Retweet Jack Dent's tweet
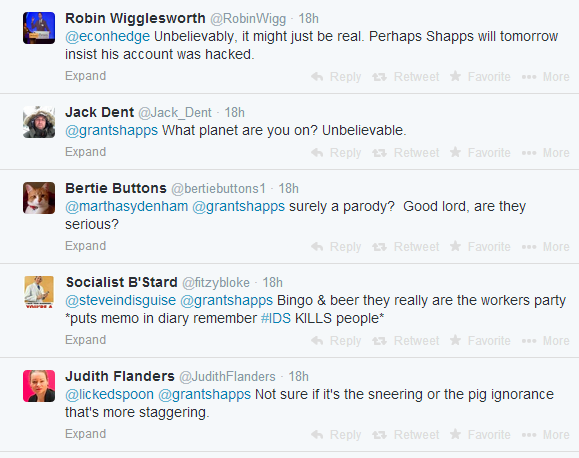Viewport: 579px width, 458px height. [405, 153]
